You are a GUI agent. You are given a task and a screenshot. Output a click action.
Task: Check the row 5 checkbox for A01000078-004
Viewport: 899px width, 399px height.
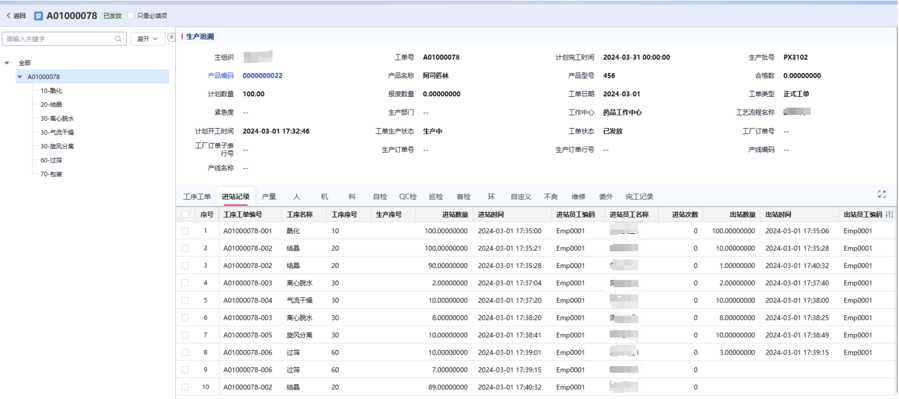point(185,300)
